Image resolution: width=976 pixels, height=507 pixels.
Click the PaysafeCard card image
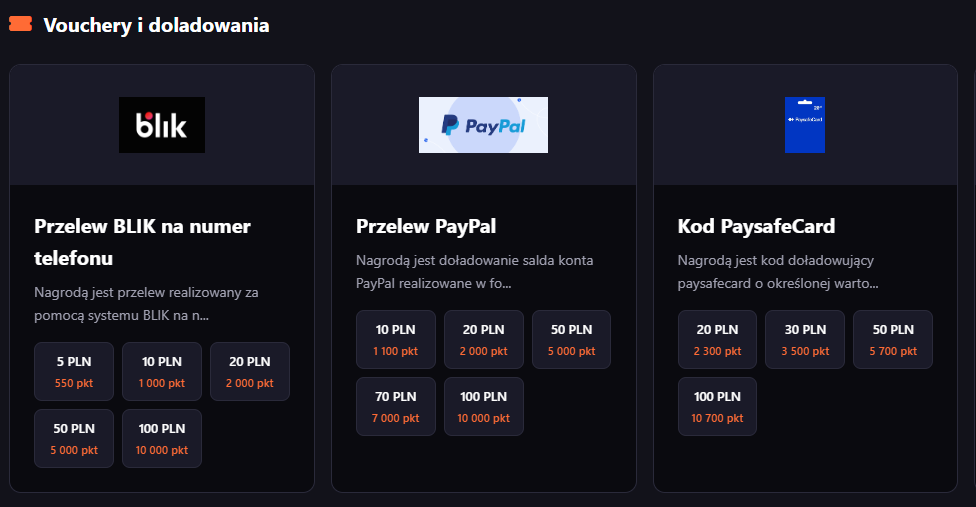point(805,125)
